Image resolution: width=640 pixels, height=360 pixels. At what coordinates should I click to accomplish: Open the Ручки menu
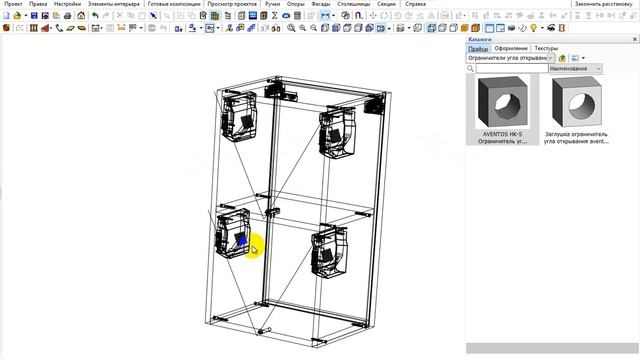coord(272,4)
